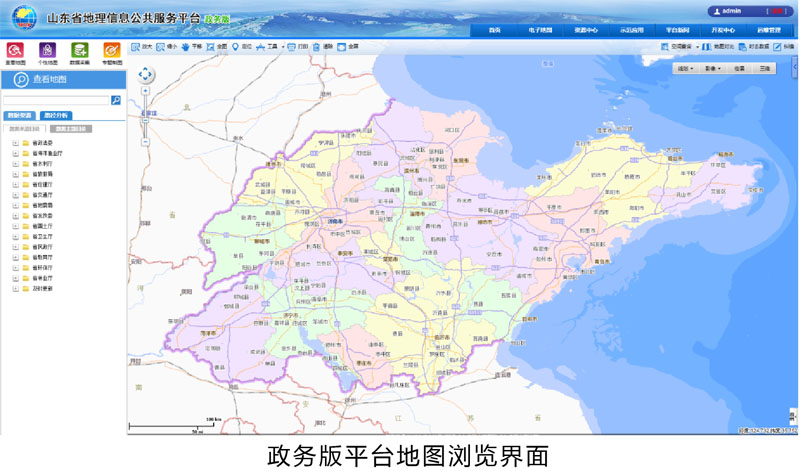Screen dimensions: 800x474
Task: Open the 工具 tools dropdown arrow
Action: tap(283, 47)
